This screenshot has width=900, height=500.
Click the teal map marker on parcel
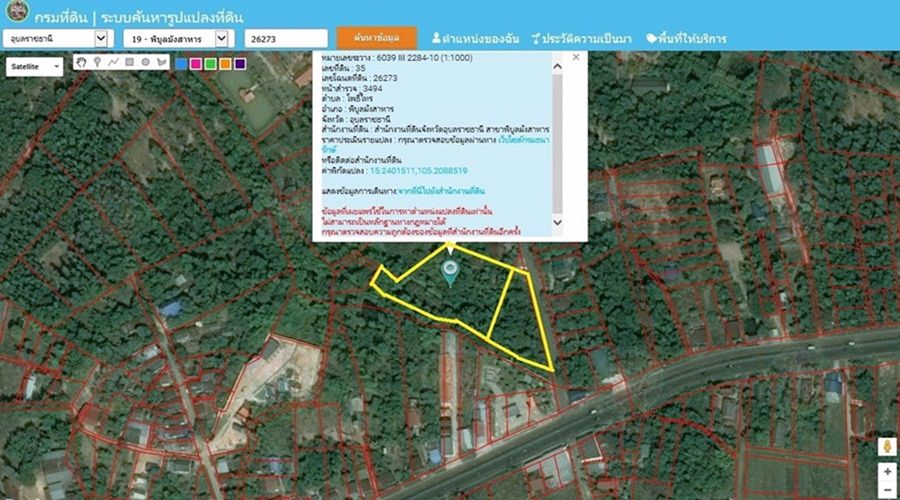tap(450, 273)
